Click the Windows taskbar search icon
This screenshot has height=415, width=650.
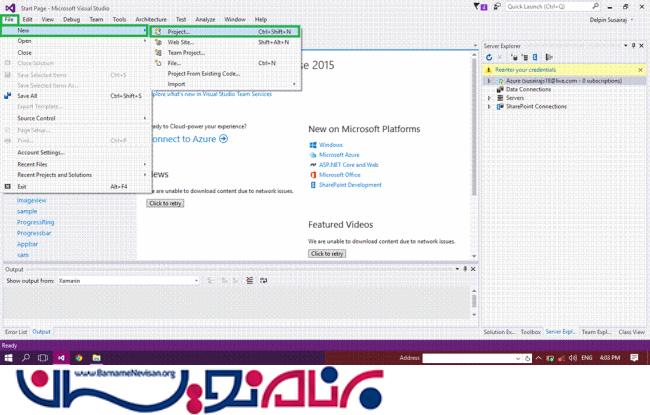pyautogui.click(x=26, y=358)
